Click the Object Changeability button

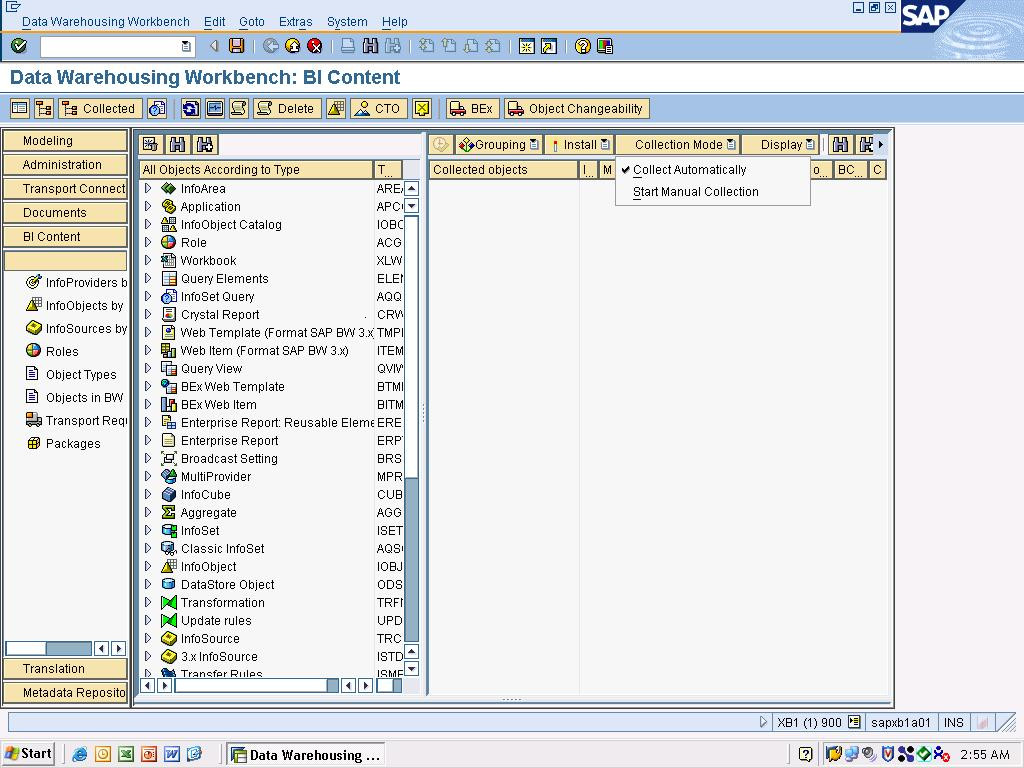pos(577,108)
